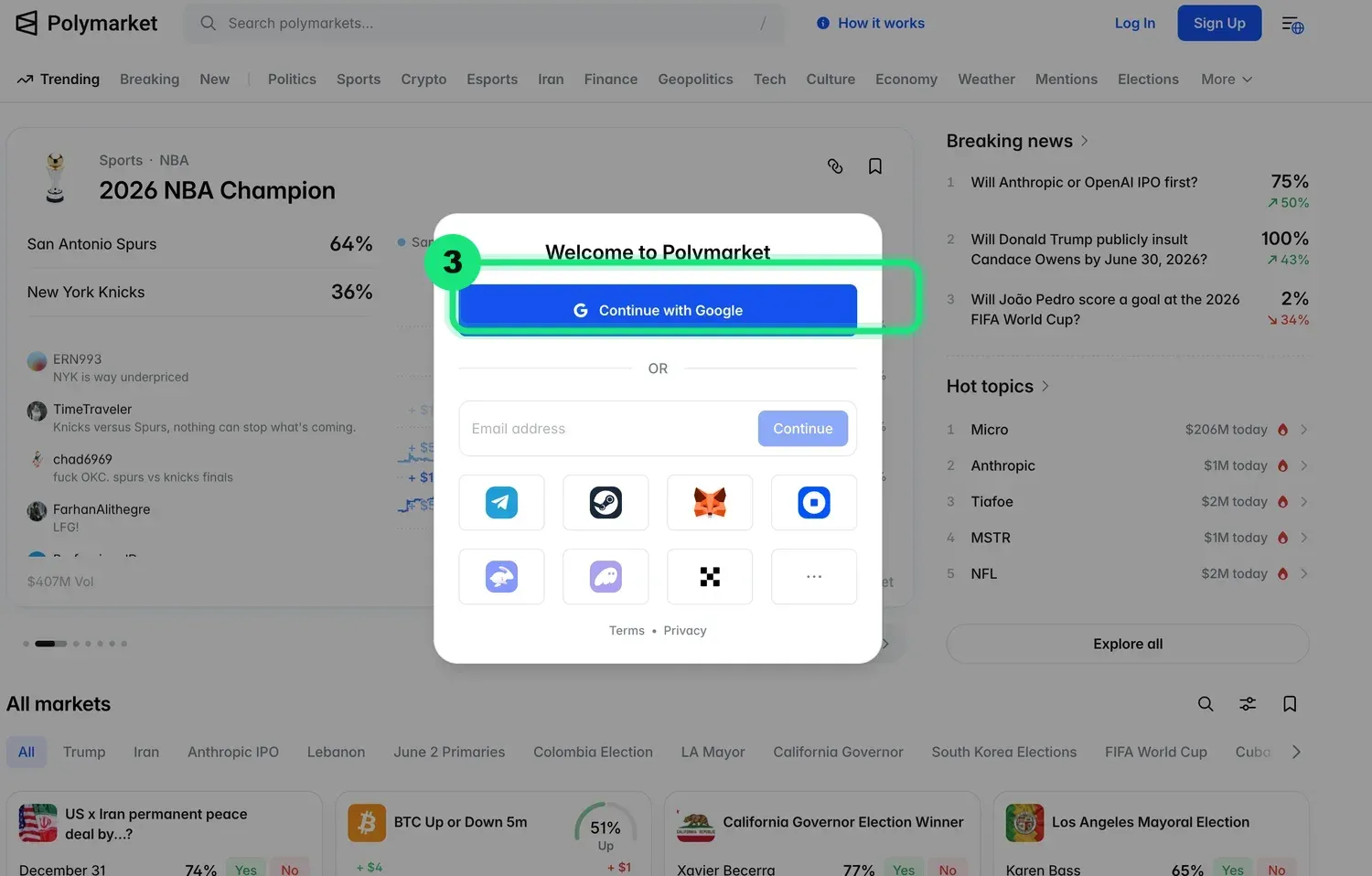
Task: Open Micro hot topic chevron
Action: (x=1303, y=430)
